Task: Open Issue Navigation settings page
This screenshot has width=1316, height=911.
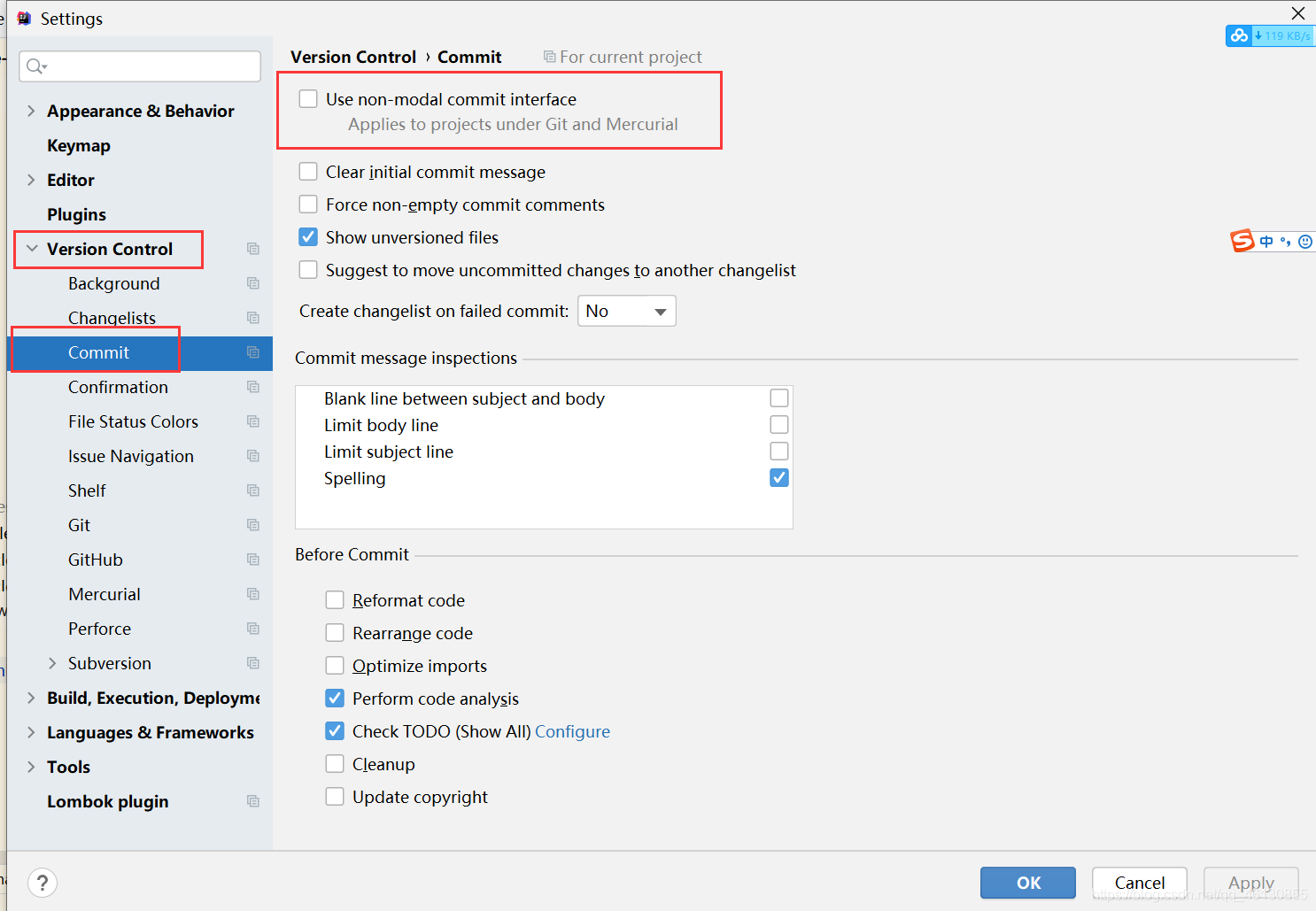Action: [x=131, y=456]
